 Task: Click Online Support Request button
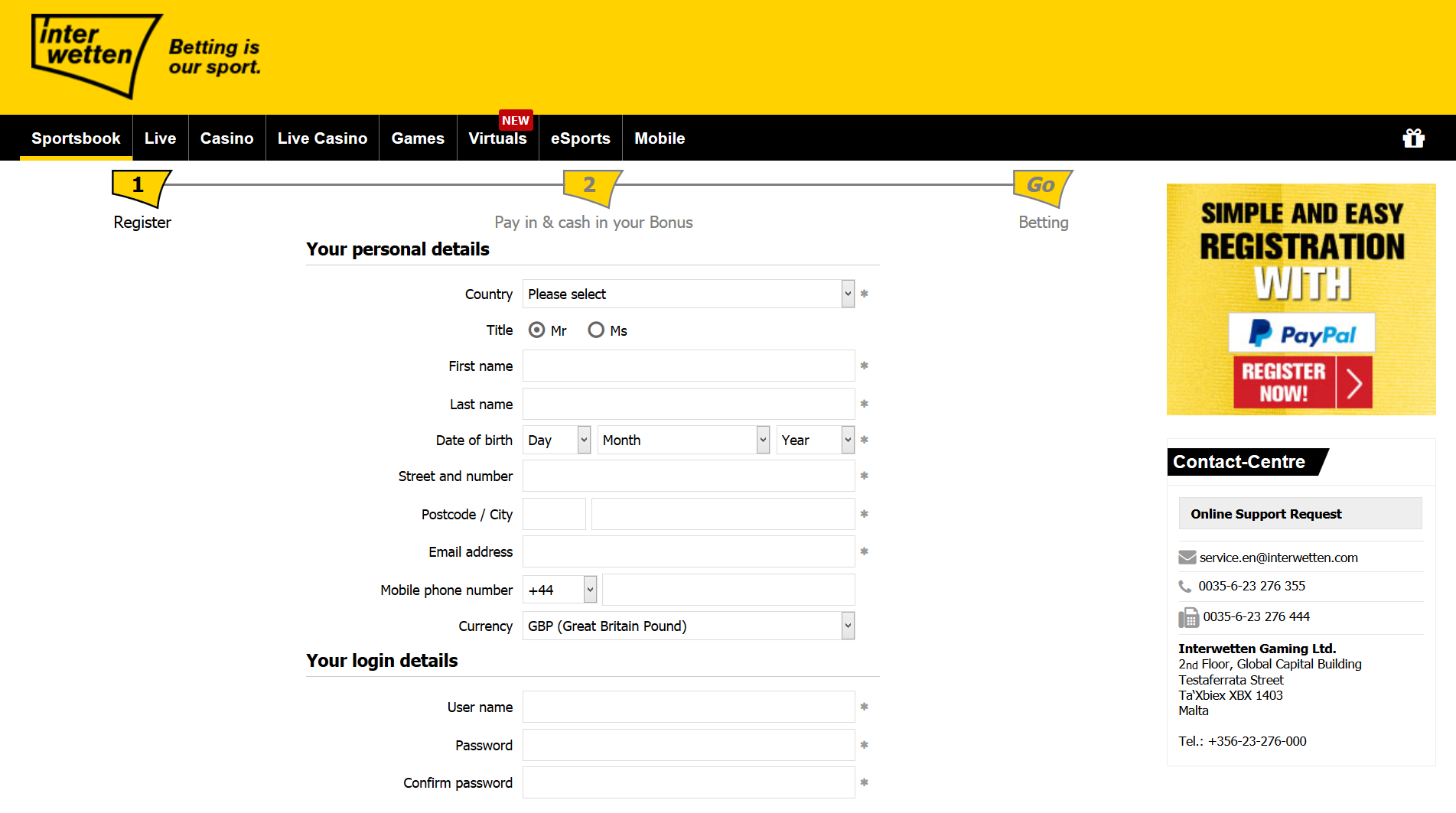(x=1300, y=514)
